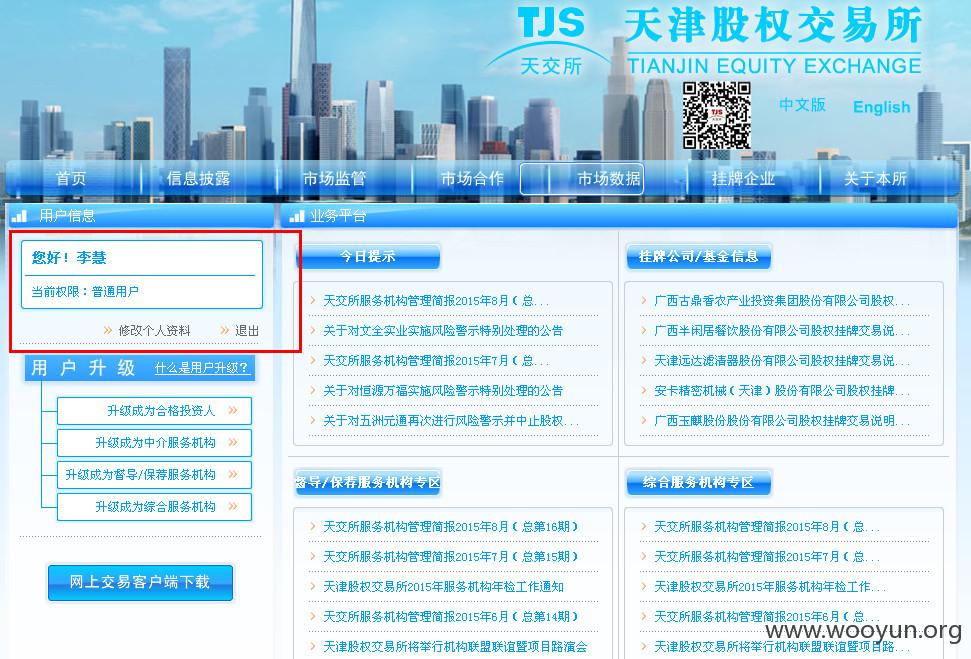The height and width of the screenshot is (659, 971).
Task: Click 退出 to log out
Action: click(x=247, y=331)
